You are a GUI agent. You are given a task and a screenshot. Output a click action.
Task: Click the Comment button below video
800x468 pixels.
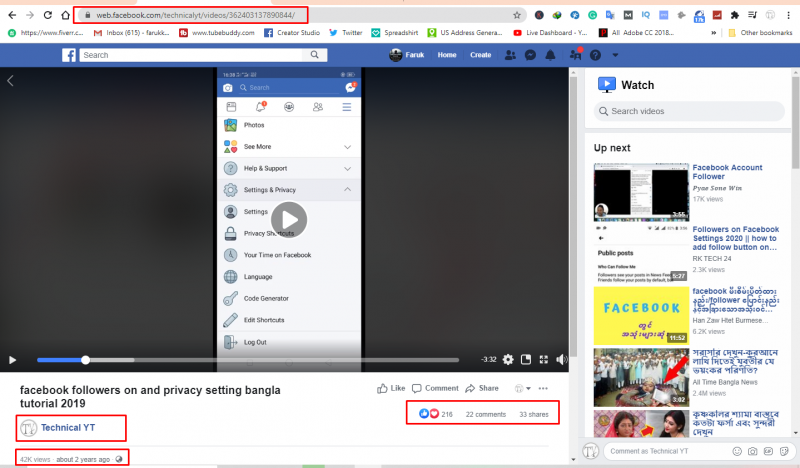(435, 388)
